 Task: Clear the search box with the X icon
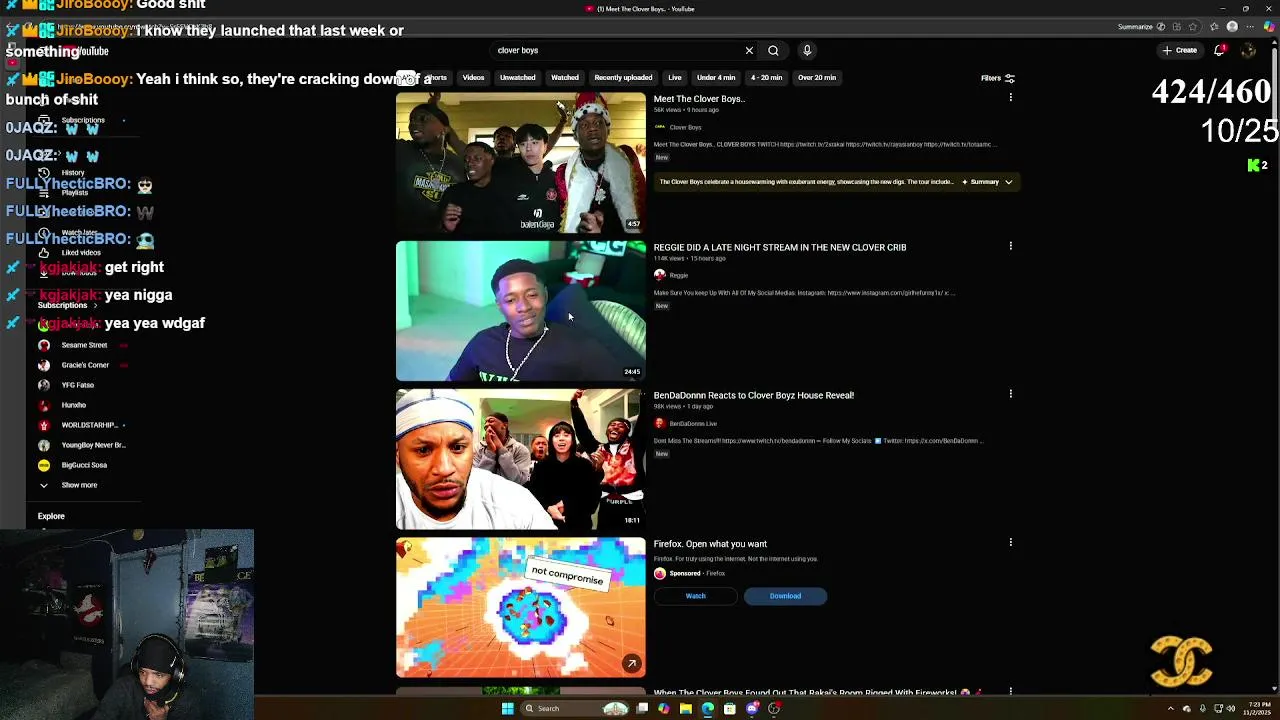[749, 50]
